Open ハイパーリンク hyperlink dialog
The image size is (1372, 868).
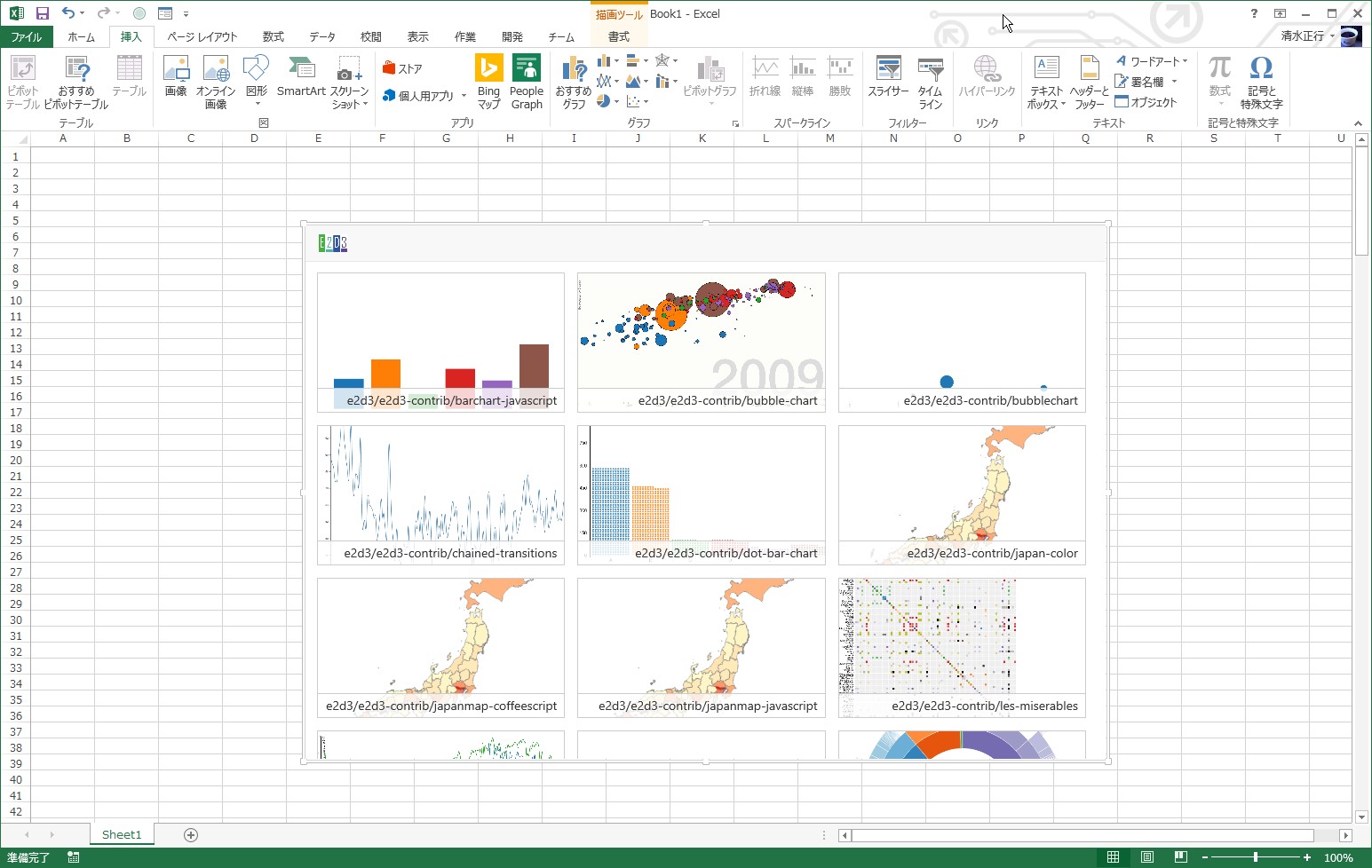coord(987,76)
